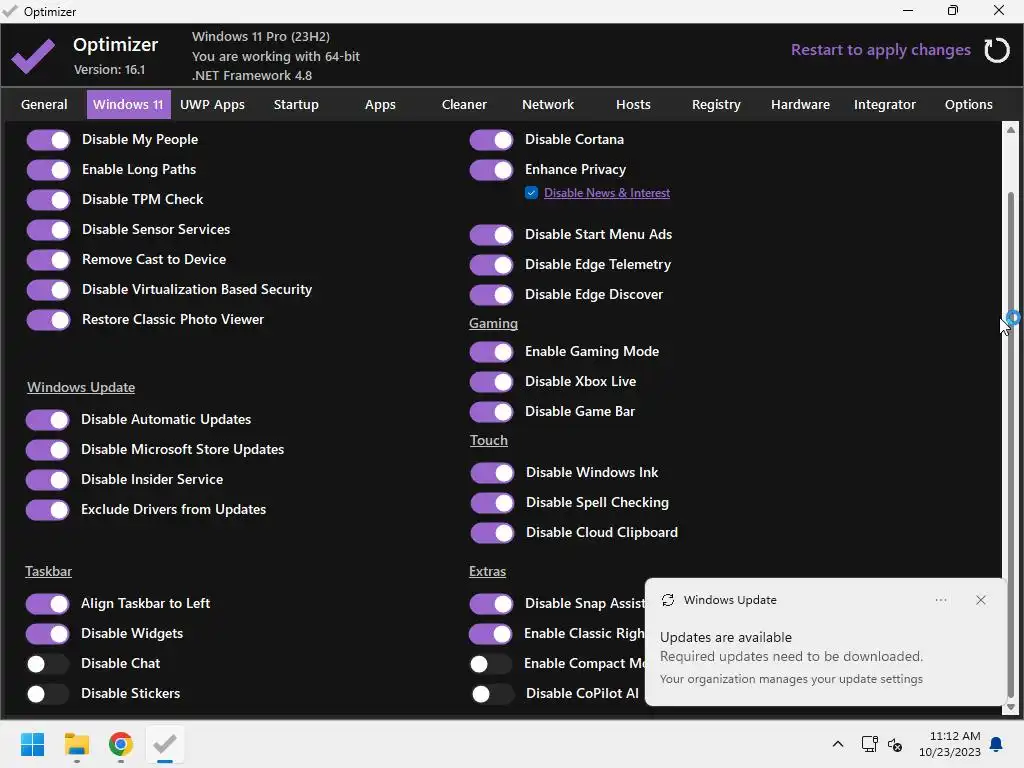Image resolution: width=1024 pixels, height=768 pixels.
Task: Go to the Hosts tab
Action: coord(633,104)
